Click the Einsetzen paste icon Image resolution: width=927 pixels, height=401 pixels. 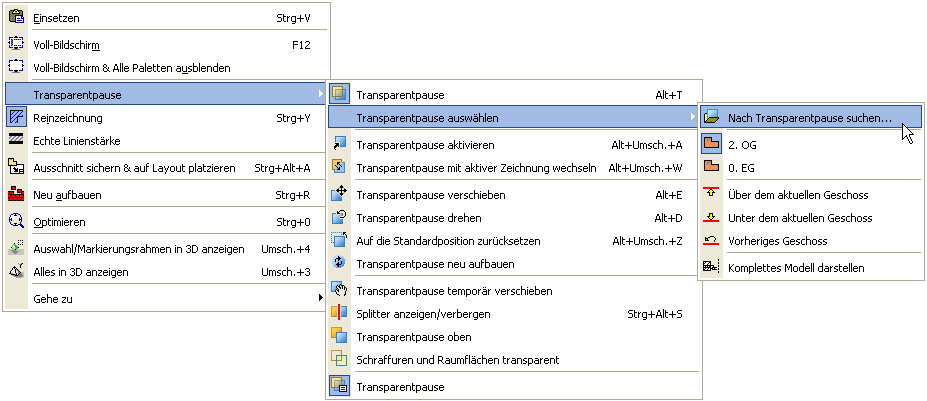[16, 18]
